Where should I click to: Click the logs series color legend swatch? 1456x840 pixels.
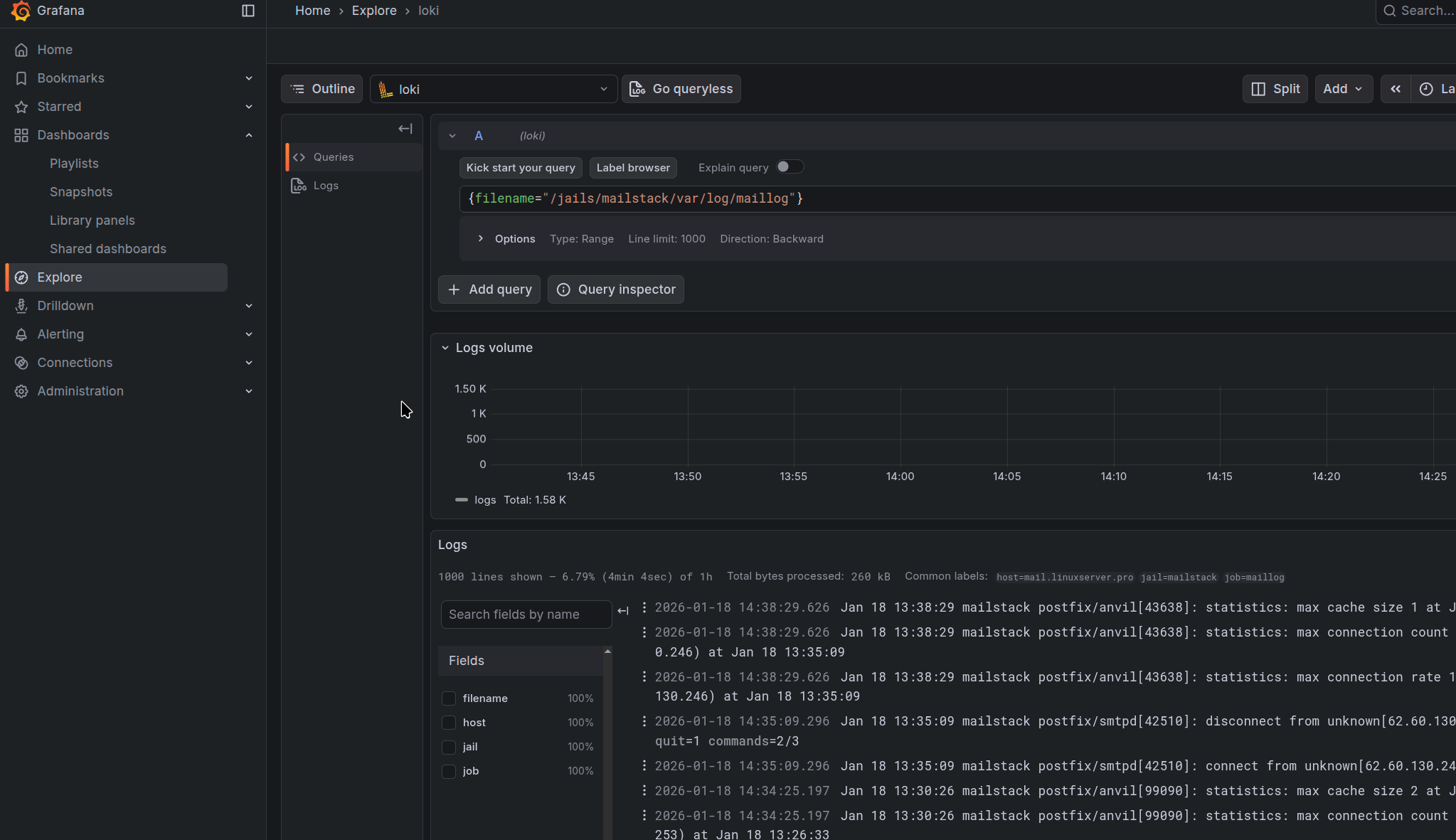click(x=462, y=500)
